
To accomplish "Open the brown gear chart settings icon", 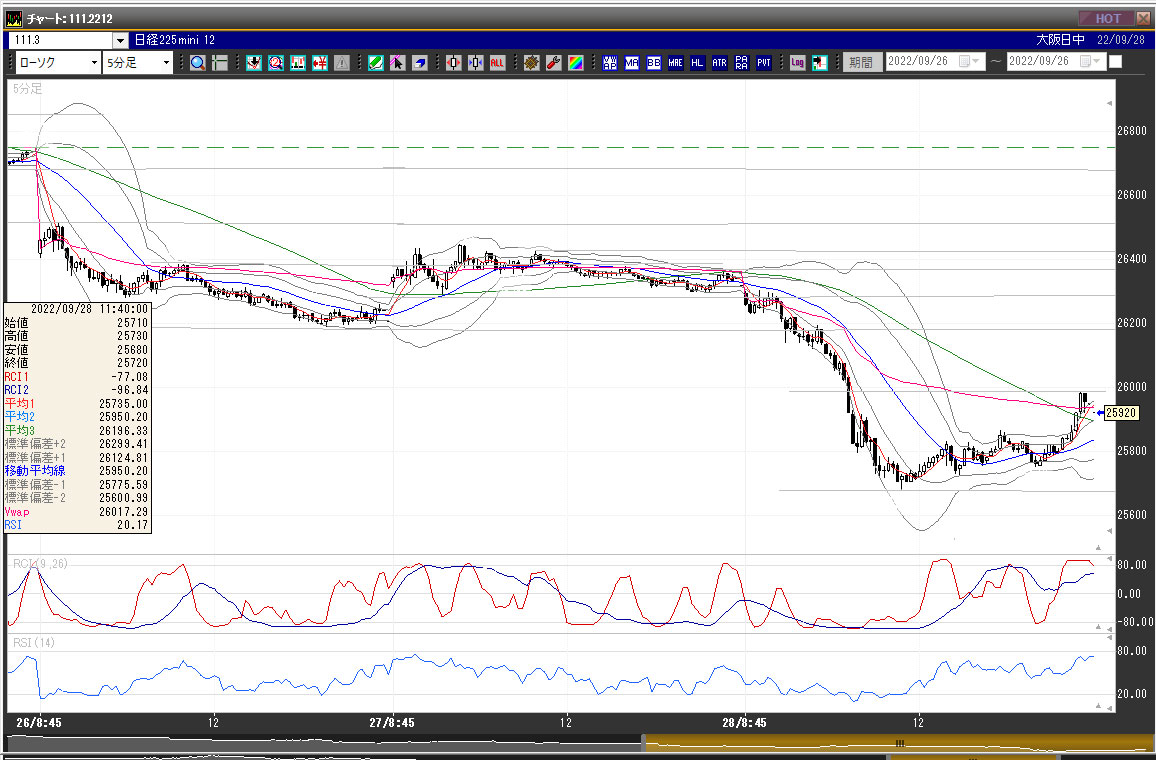I will coord(532,63).
